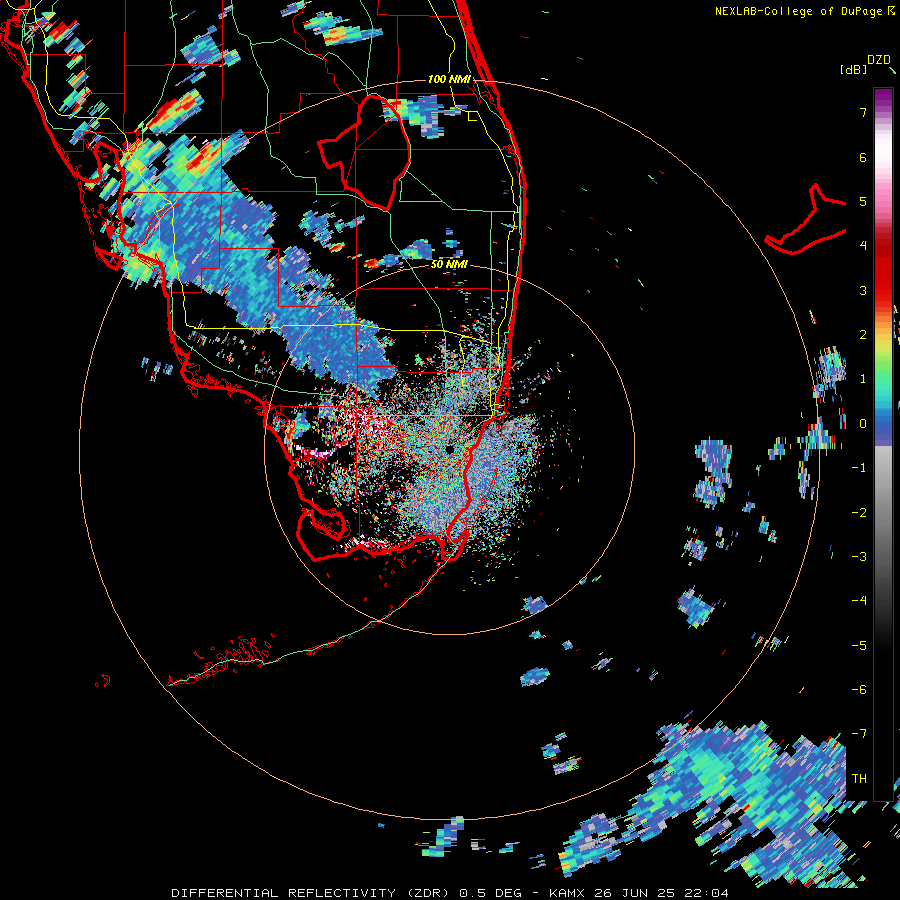
Task: Click the 6 tick label on scale
Action: pos(863,157)
